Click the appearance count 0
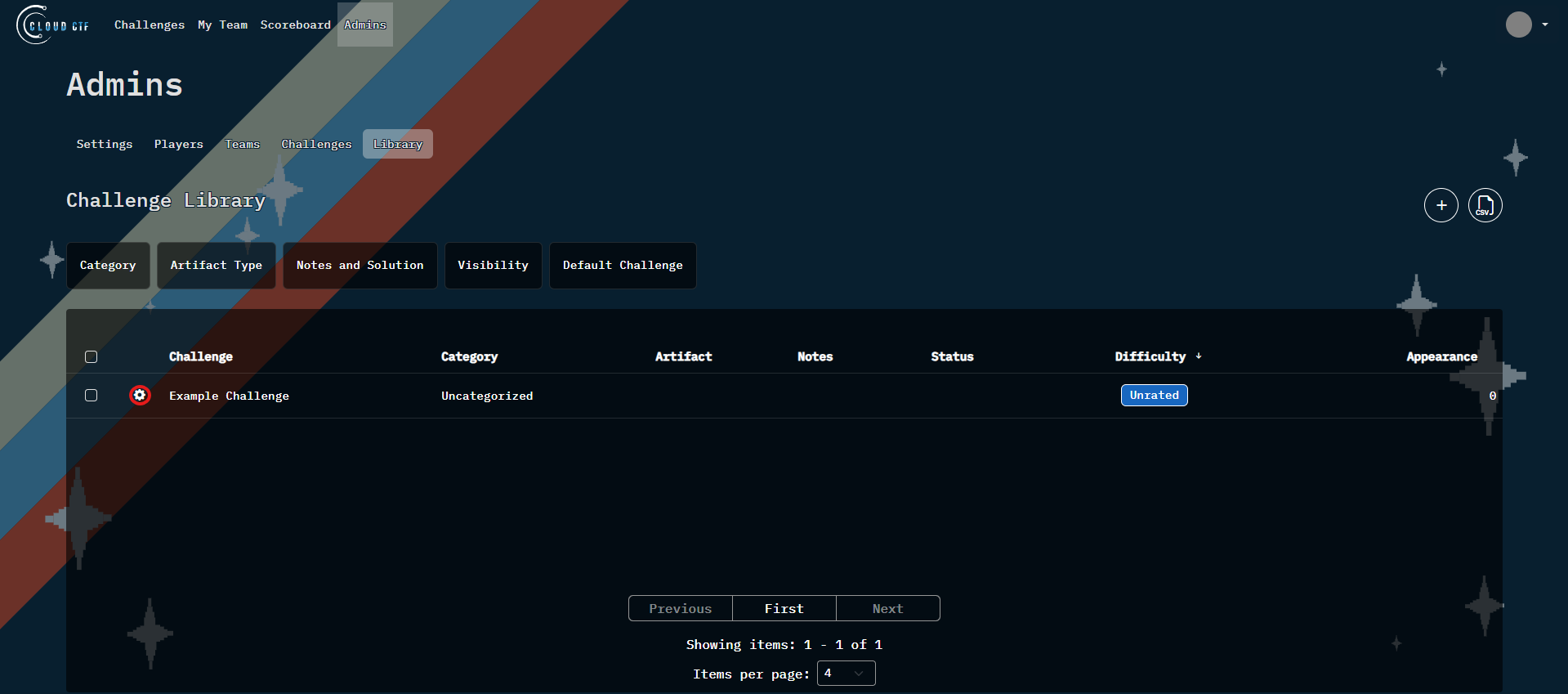 tap(1493, 396)
